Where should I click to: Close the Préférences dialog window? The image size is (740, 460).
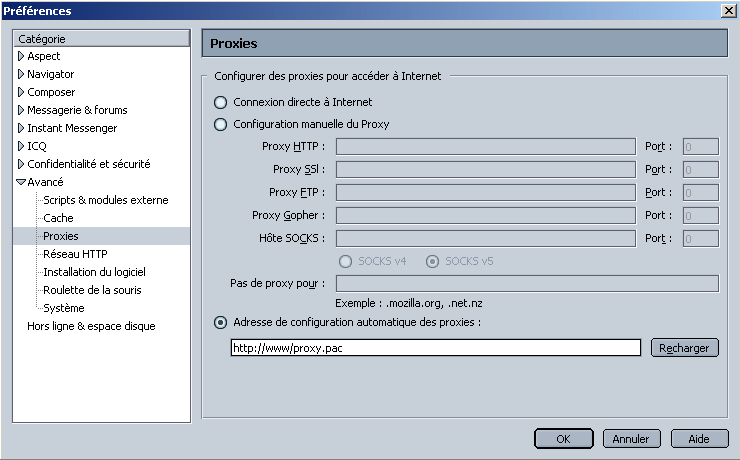(727, 10)
